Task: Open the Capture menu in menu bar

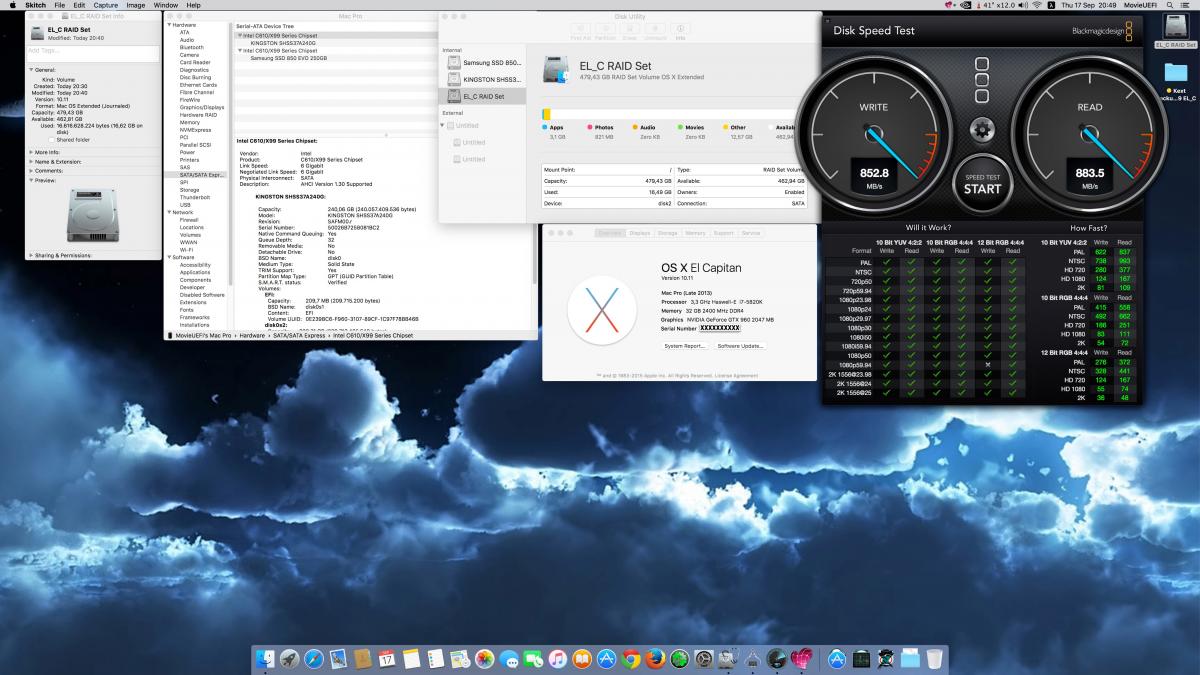Action: [107, 5]
